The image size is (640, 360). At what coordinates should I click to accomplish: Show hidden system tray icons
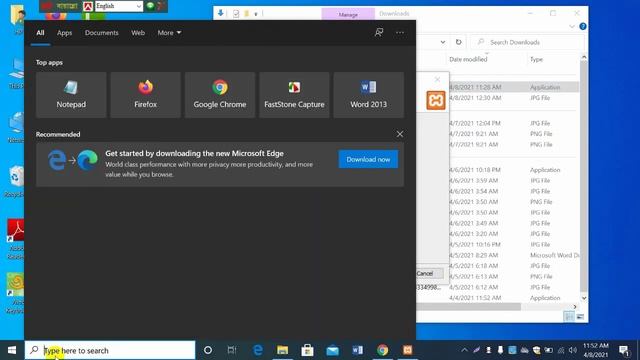[464, 350]
